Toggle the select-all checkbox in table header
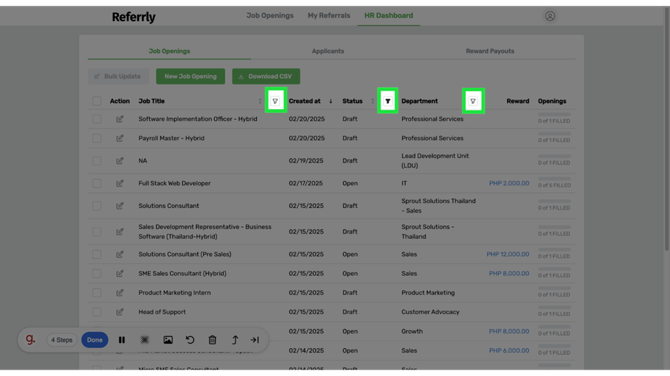The height and width of the screenshot is (376, 670). tap(97, 101)
